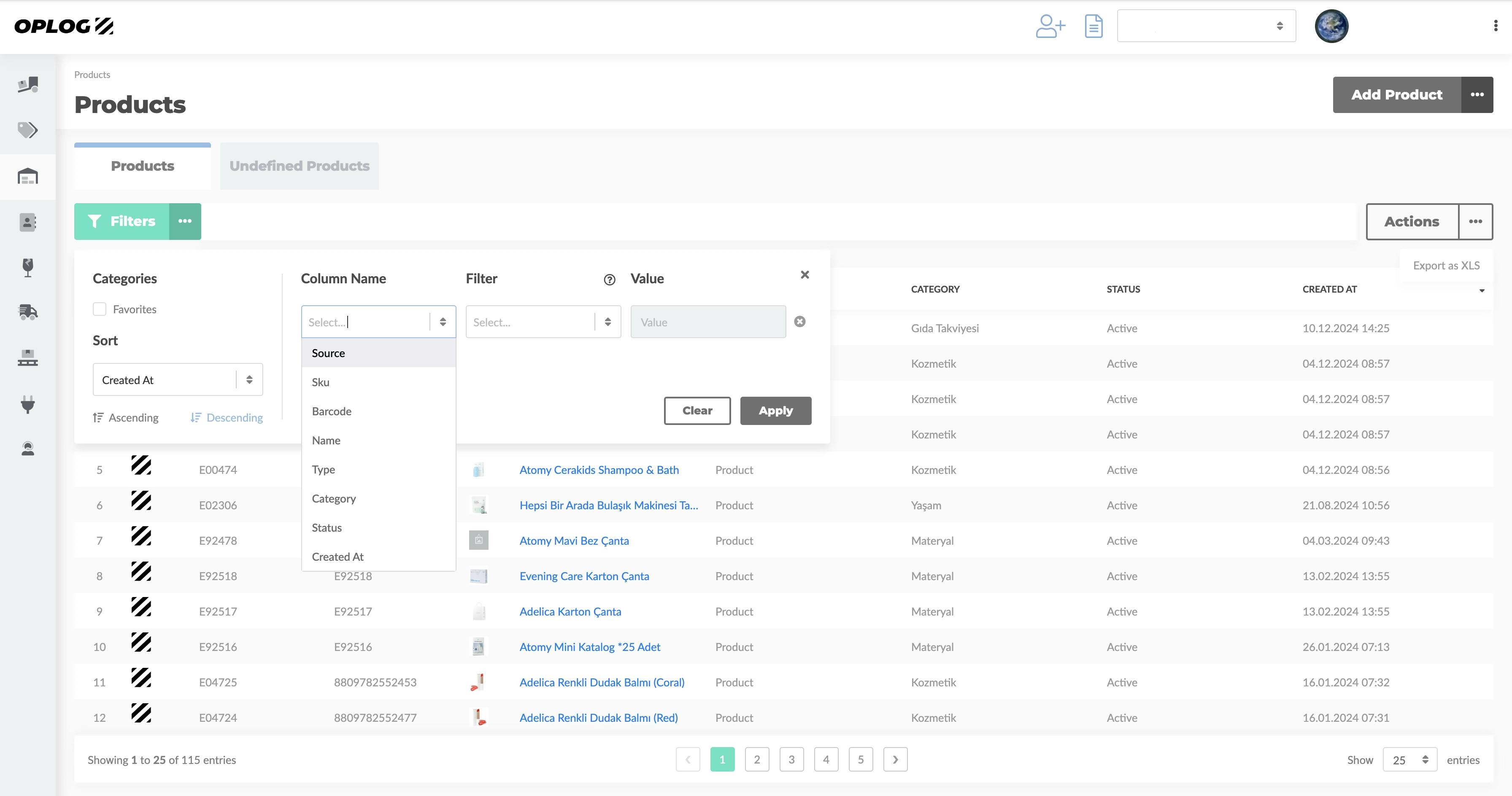The height and width of the screenshot is (796, 1512).
Task: Open the Show 25 entries dropdown
Action: tap(1409, 760)
